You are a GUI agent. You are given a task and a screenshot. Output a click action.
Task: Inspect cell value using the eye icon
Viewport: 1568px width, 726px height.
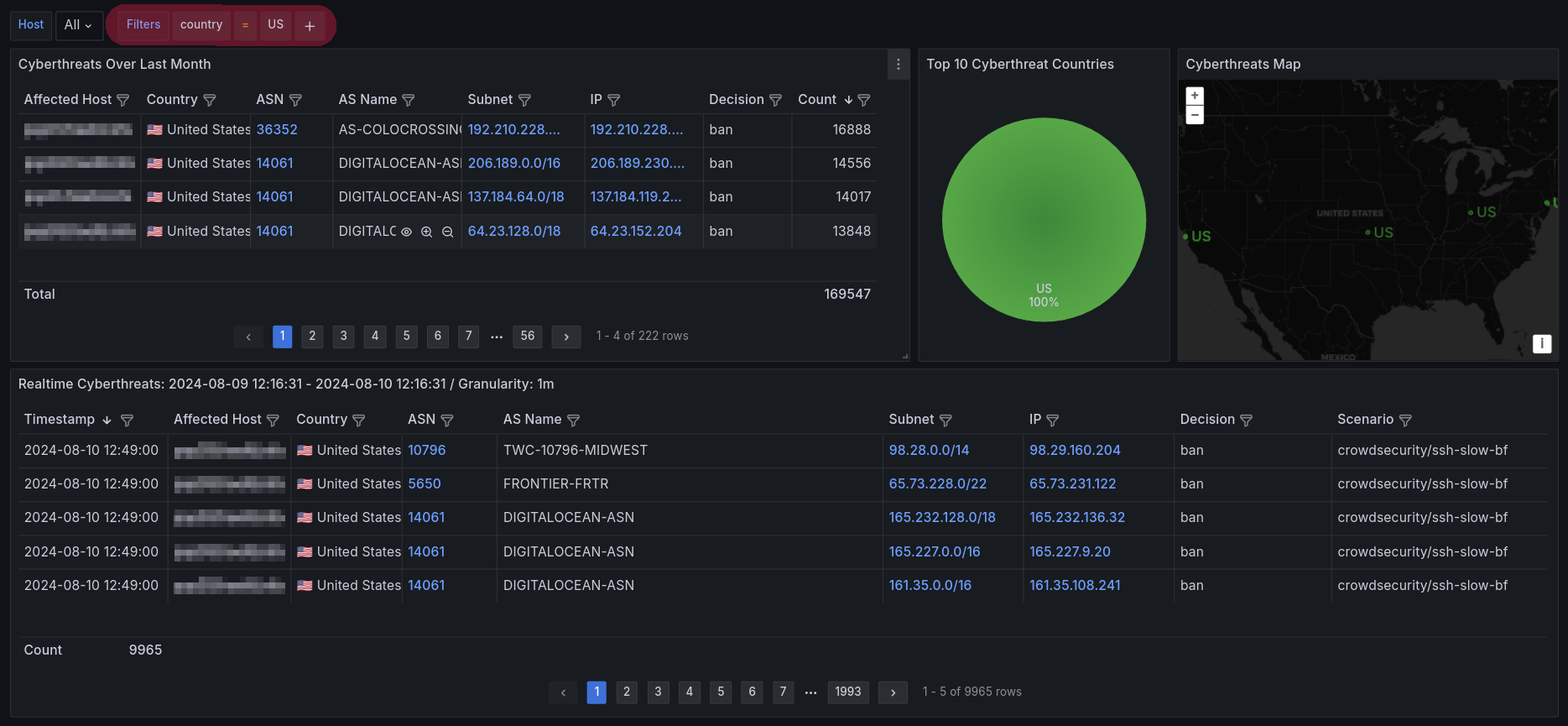click(406, 232)
